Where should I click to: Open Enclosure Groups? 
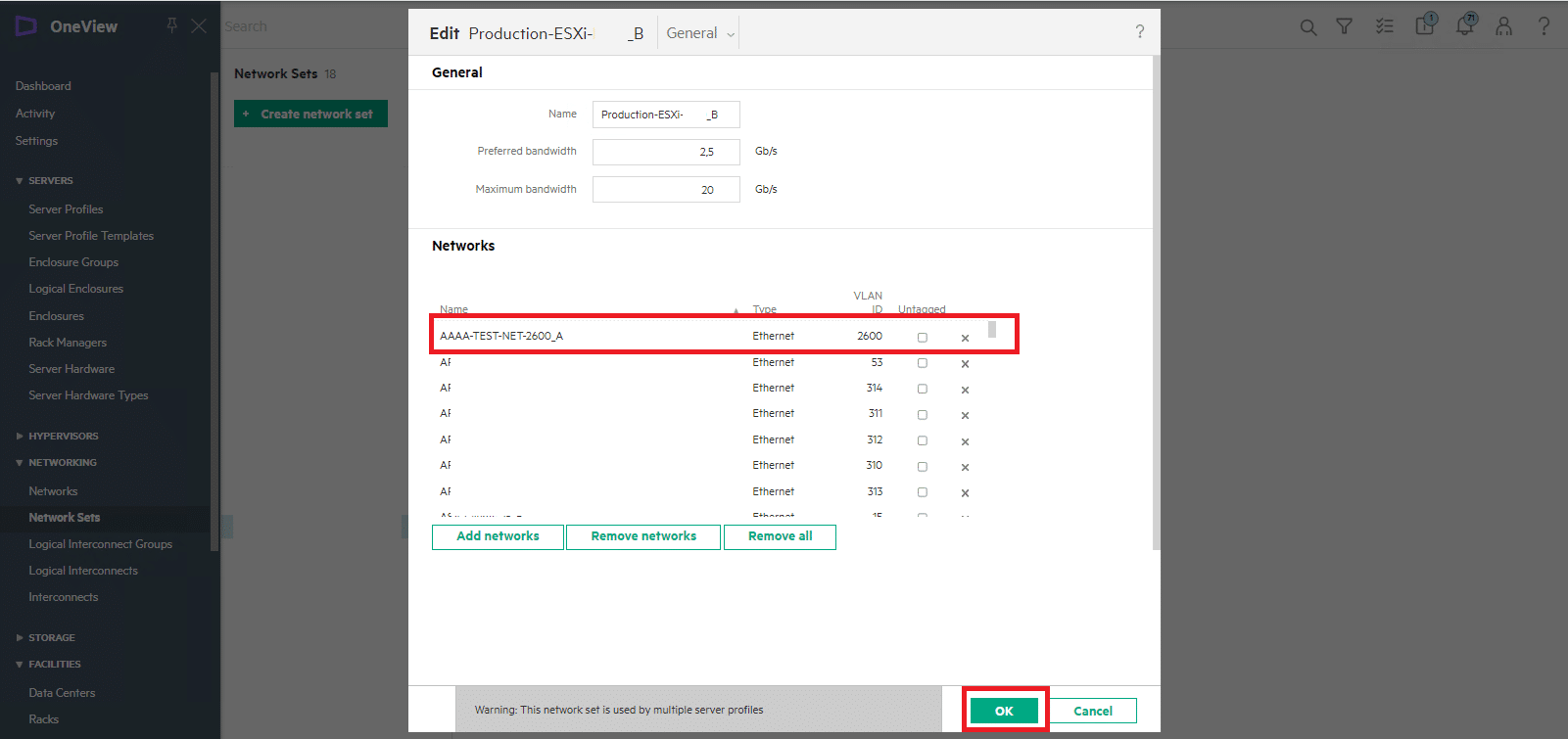[73, 262]
